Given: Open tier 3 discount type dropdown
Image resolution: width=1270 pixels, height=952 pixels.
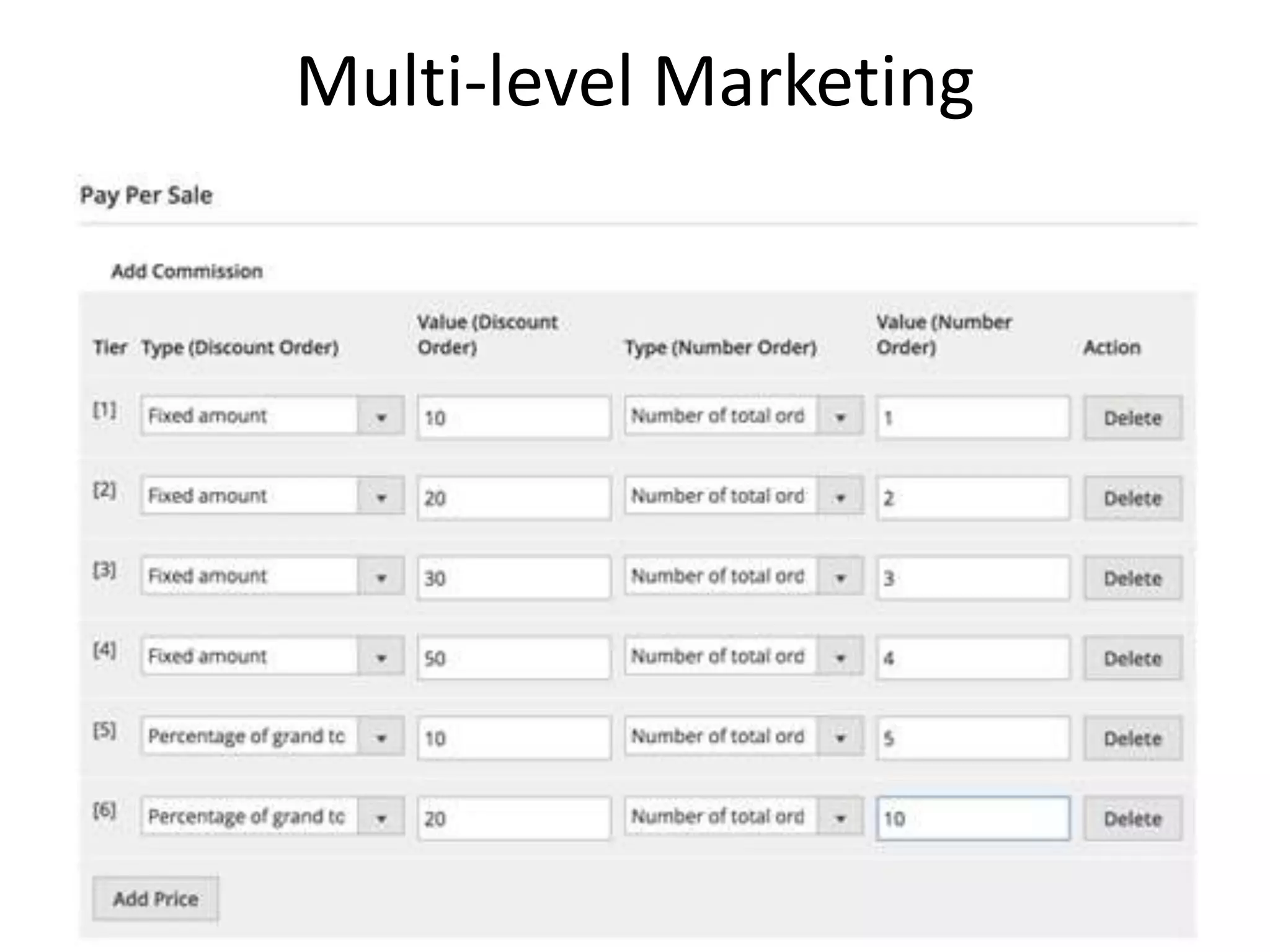Looking at the screenshot, I should click(x=272, y=576).
